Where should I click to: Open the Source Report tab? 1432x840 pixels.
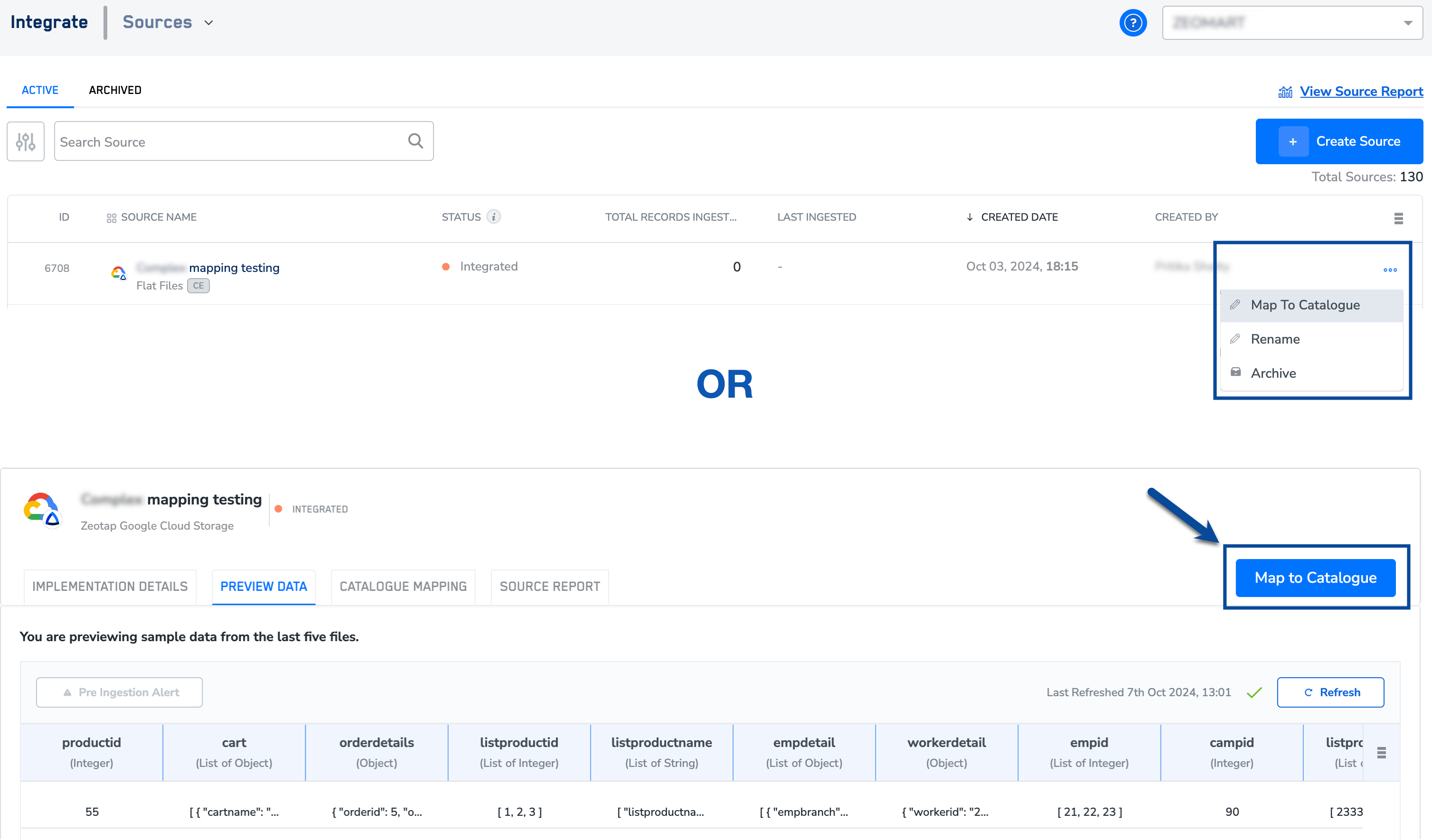coord(549,586)
